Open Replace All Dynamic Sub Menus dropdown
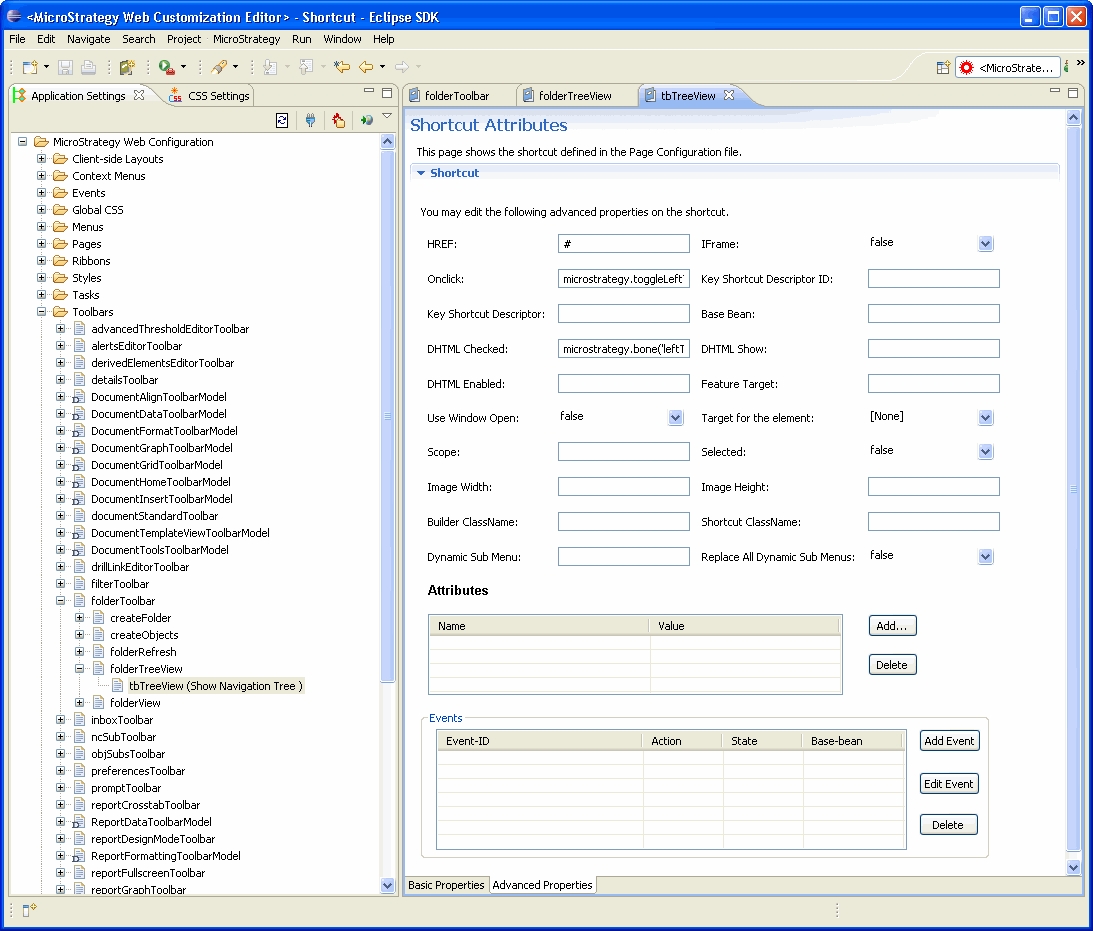The width and height of the screenshot is (1093, 931). (x=985, y=556)
